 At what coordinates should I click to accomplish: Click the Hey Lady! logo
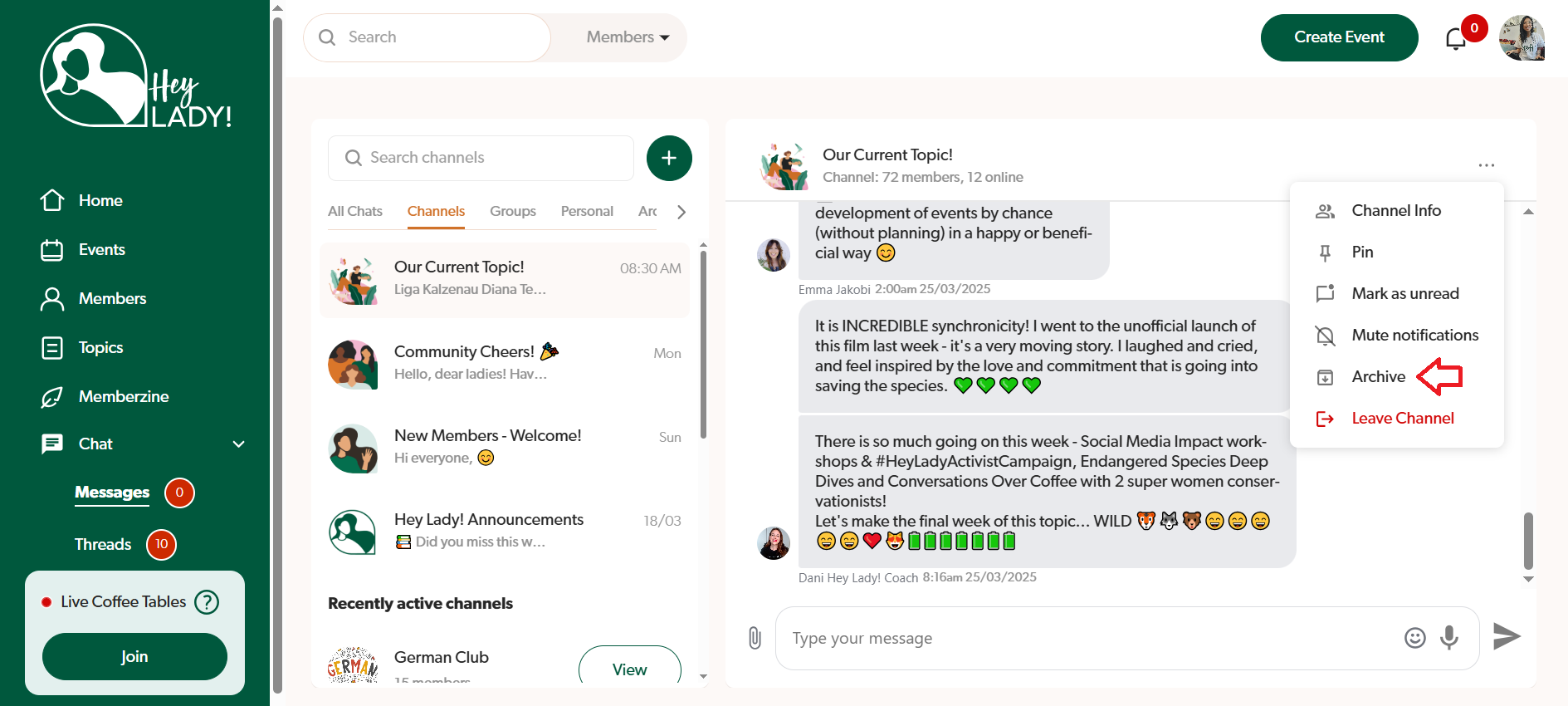coord(135,76)
